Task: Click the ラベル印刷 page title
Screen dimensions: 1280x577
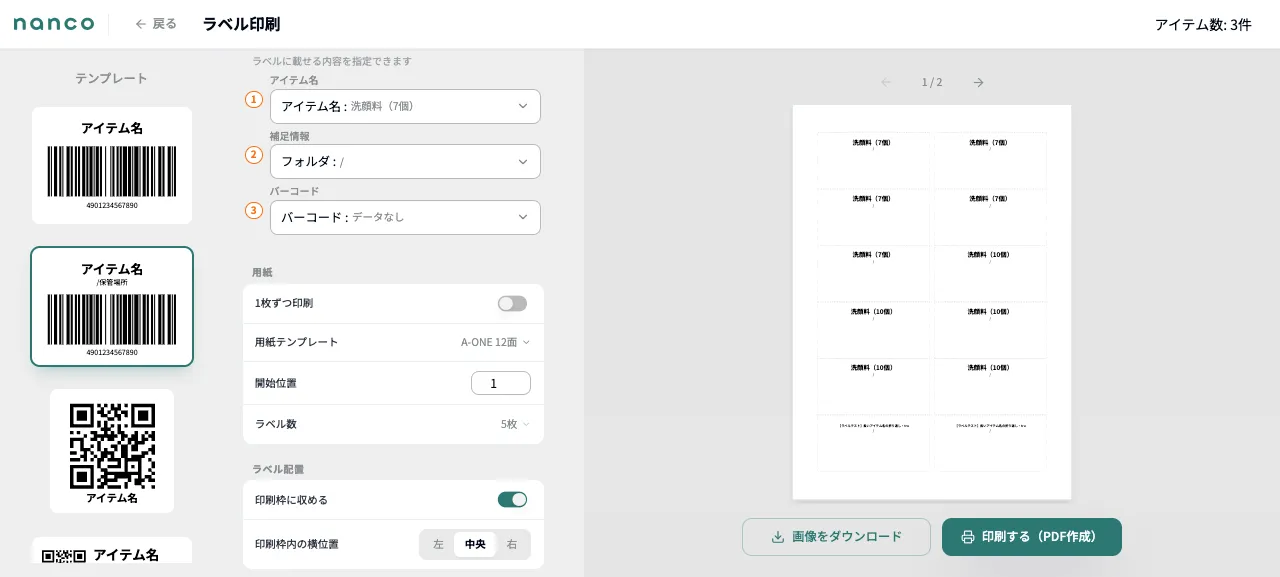Action: pos(241,24)
